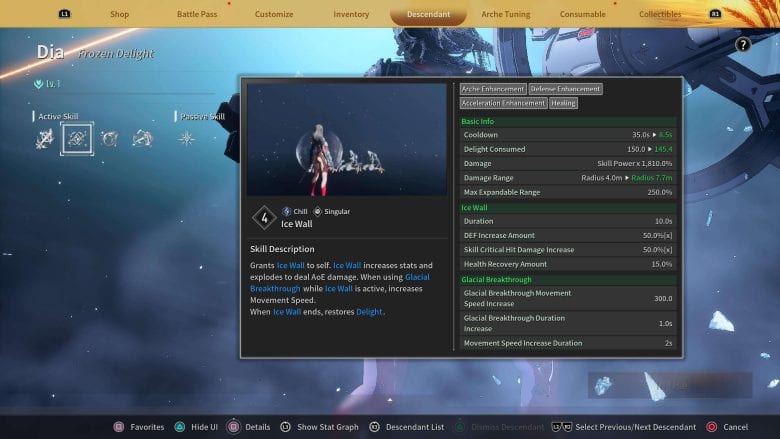
Task: Select the first active skill icon
Action: tap(45, 139)
